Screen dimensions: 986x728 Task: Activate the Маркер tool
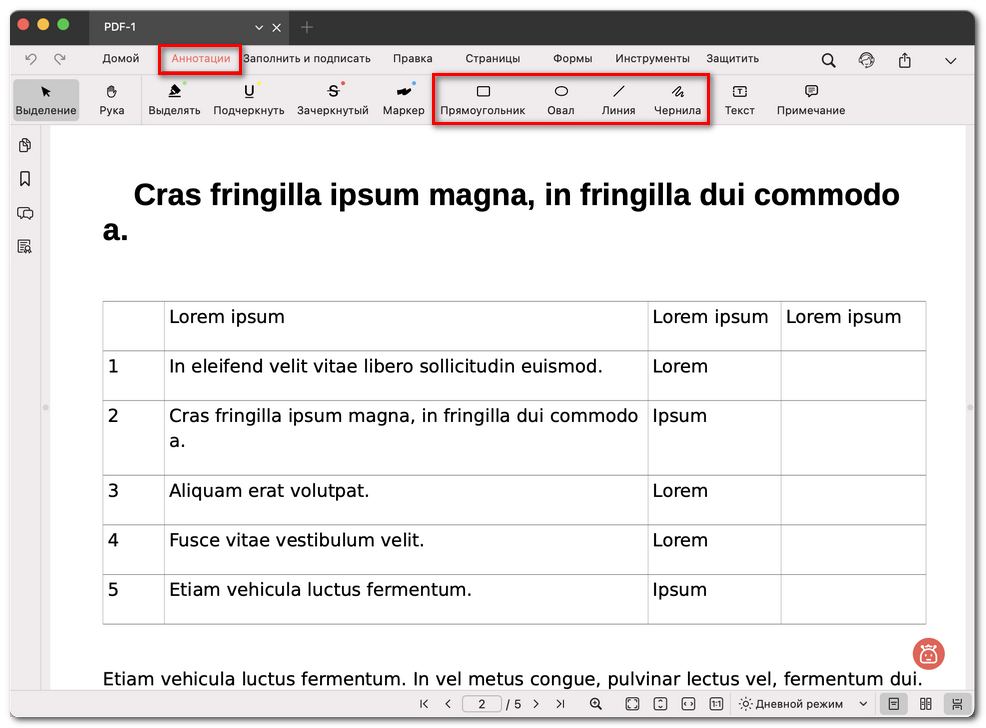click(x=403, y=99)
